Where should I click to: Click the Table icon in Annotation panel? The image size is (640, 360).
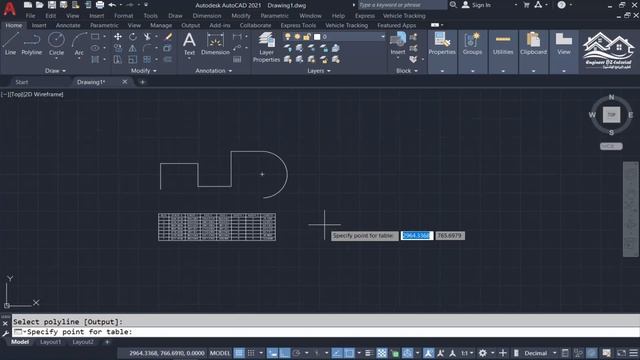[x=237, y=60]
